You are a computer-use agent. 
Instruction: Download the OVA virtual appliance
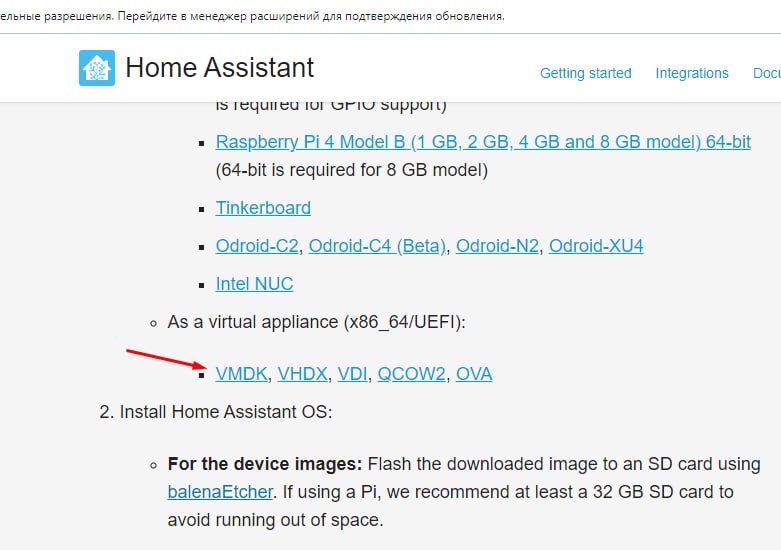click(474, 374)
